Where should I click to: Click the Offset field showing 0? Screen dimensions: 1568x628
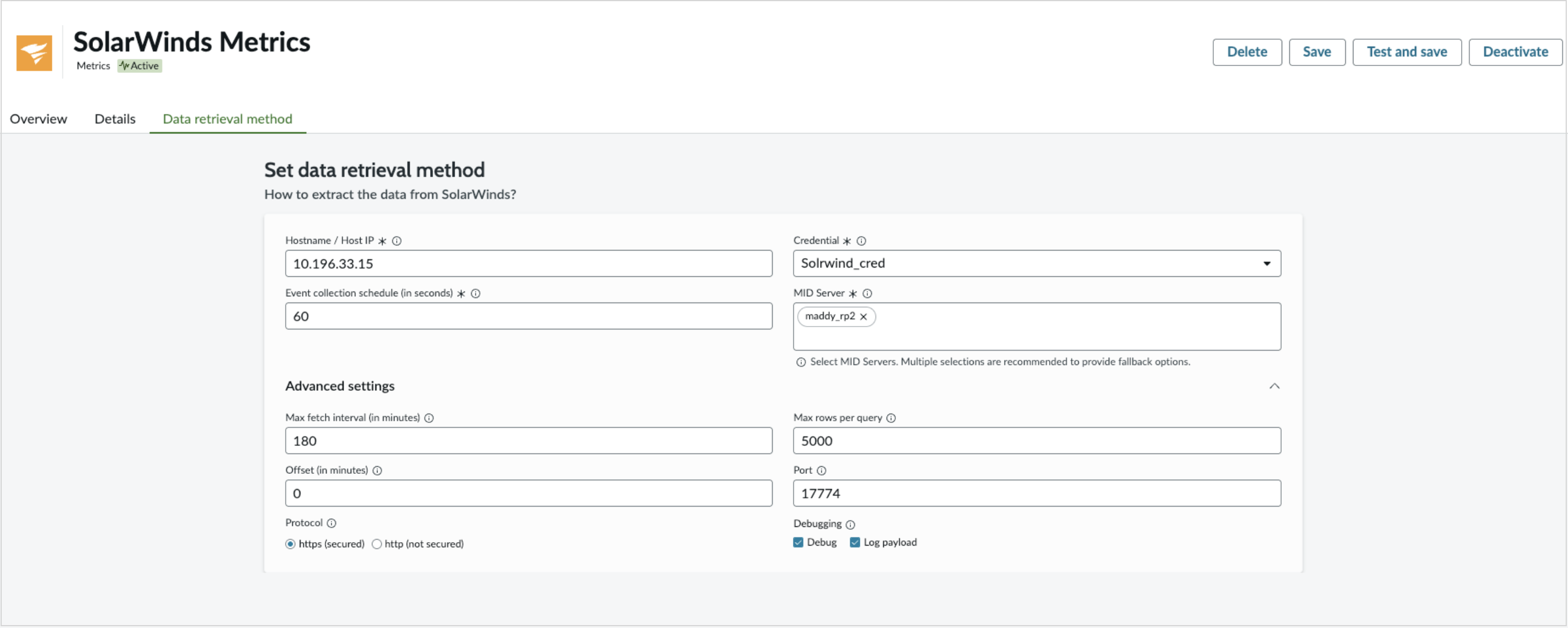528,494
